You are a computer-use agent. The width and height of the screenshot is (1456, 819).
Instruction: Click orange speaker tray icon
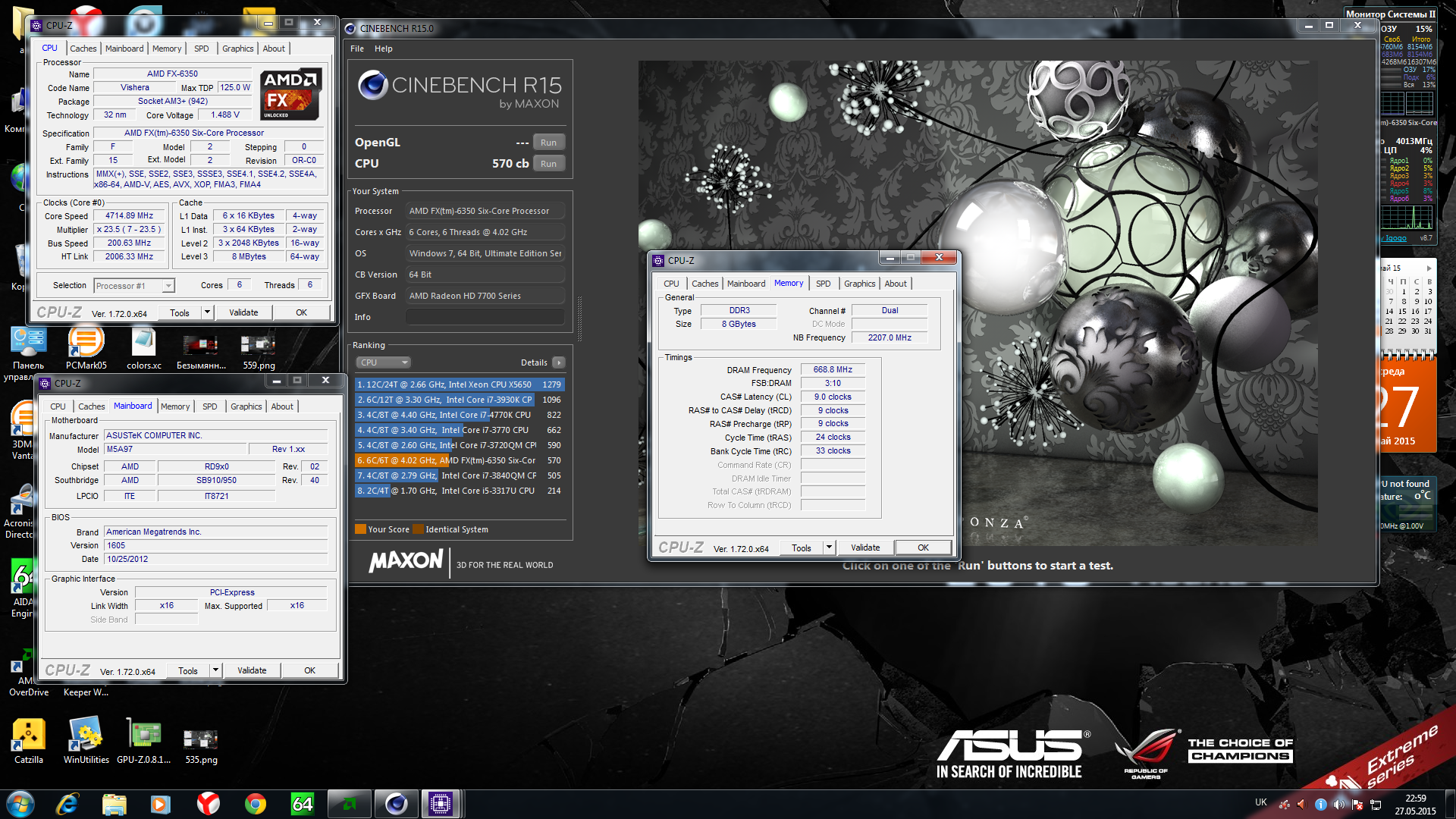pyautogui.click(x=1301, y=805)
